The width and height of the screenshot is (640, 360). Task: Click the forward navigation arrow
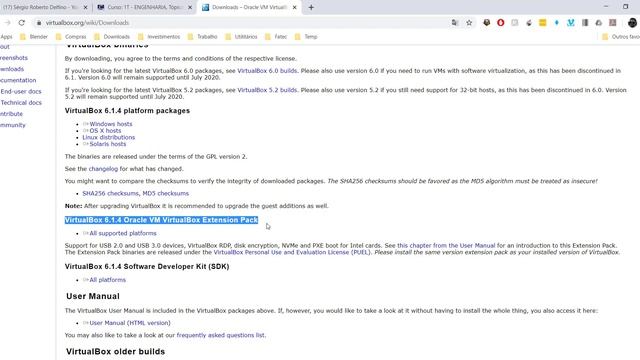[x=7, y=23]
